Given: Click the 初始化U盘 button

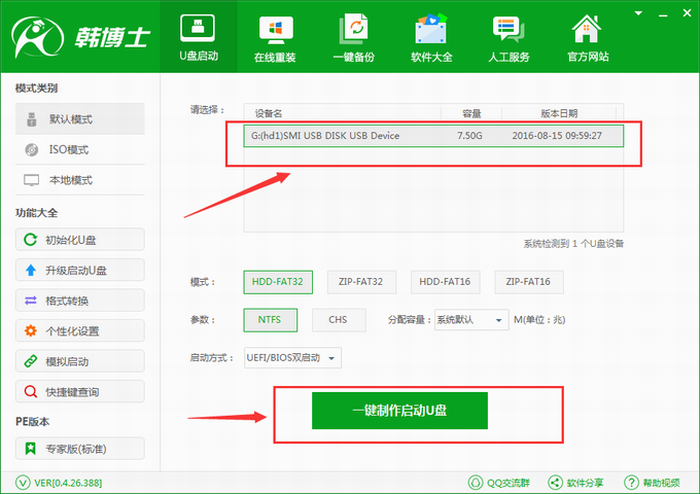Looking at the screenshot, I should [x=80, y=240].
